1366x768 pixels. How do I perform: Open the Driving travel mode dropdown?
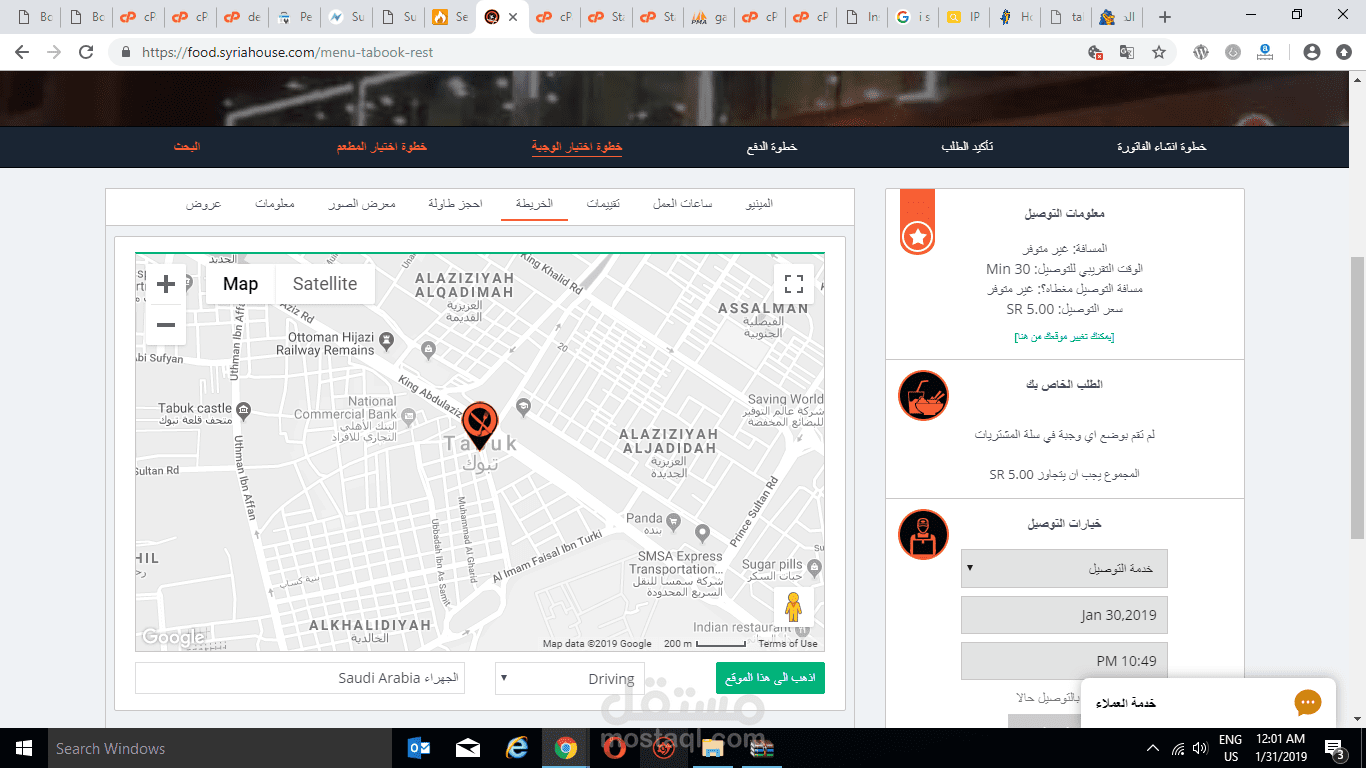click(x=570, y=678)
